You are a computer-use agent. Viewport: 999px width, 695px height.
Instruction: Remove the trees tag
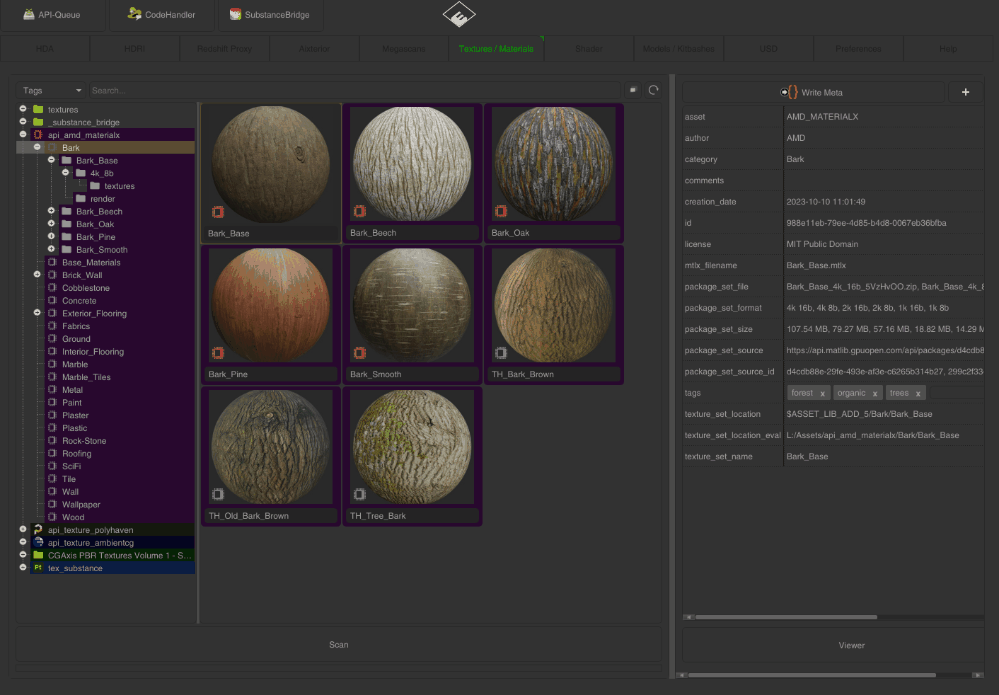(917, 394)
